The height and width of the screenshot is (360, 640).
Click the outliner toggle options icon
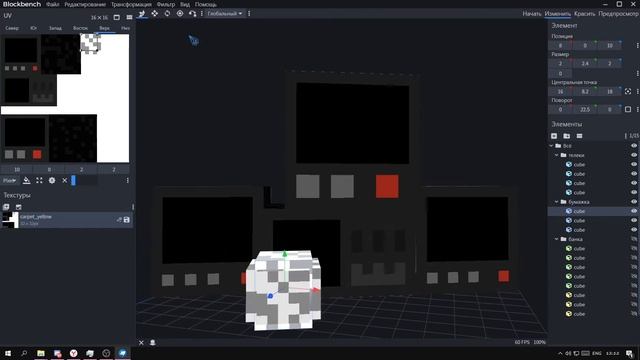coord(579,136)
